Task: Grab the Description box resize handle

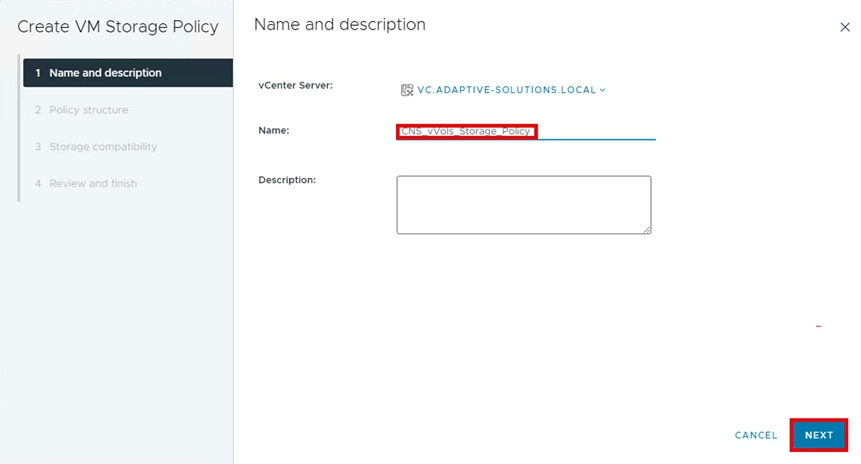Action: coord(646,229)
